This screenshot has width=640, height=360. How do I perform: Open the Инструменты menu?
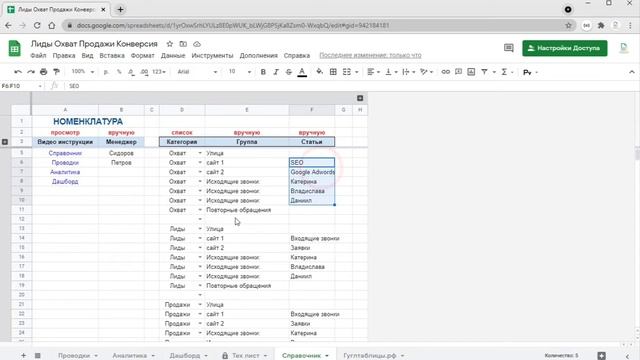click(212, 56)
